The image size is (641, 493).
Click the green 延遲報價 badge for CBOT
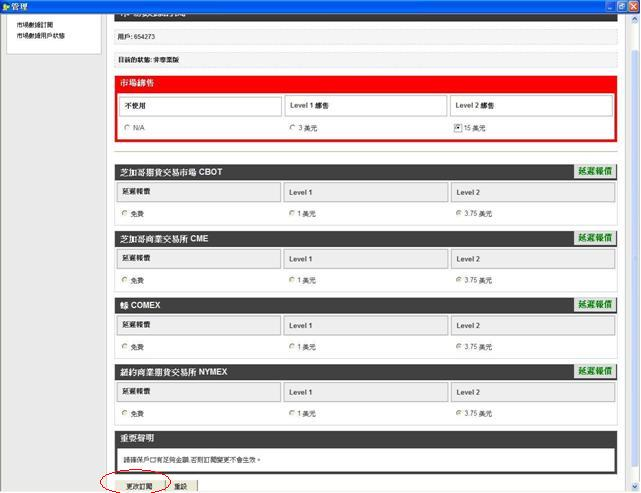pyautogui.click(x=595, y=171)
